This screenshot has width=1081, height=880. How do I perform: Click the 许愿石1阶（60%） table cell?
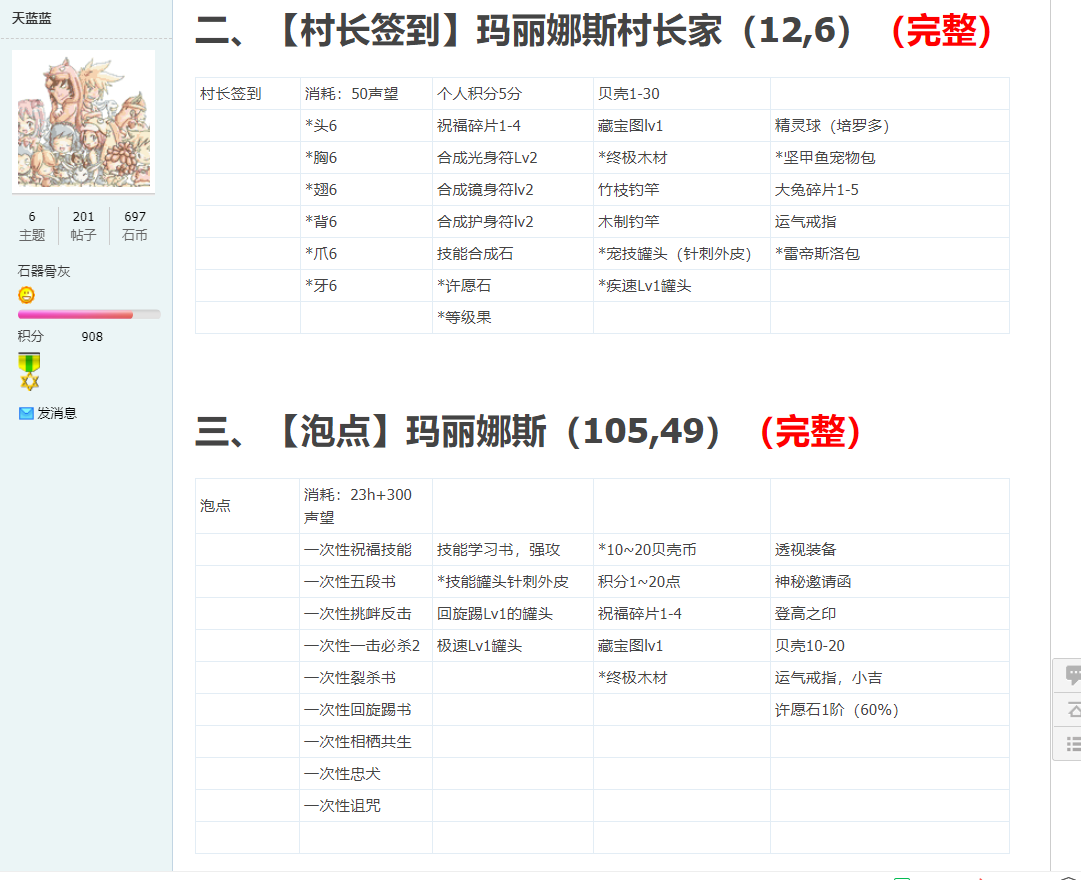[x=837, y=710]
